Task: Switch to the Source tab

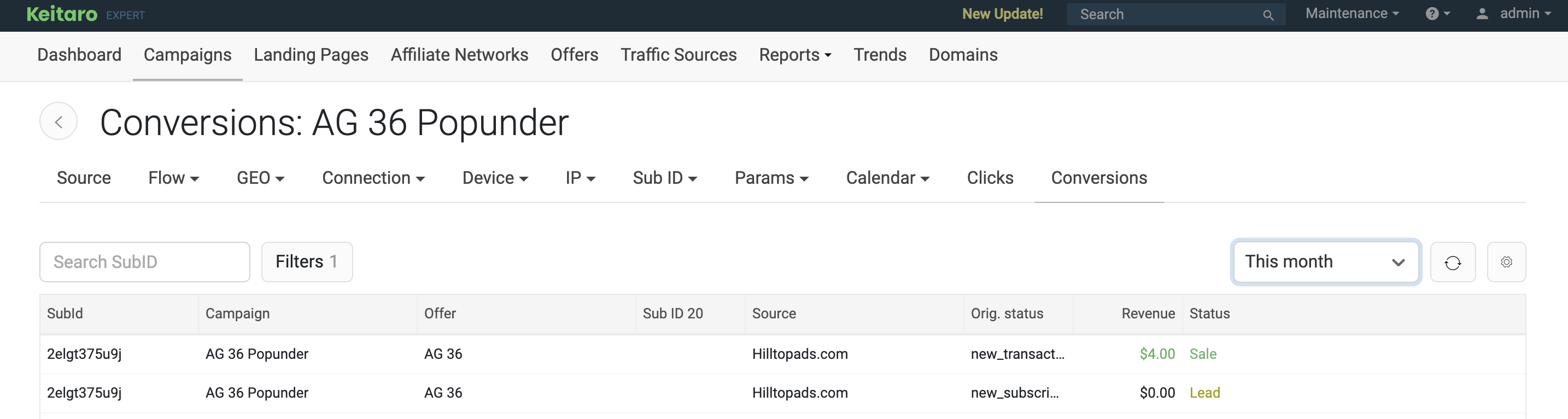Action: click(x=84, y=178)
